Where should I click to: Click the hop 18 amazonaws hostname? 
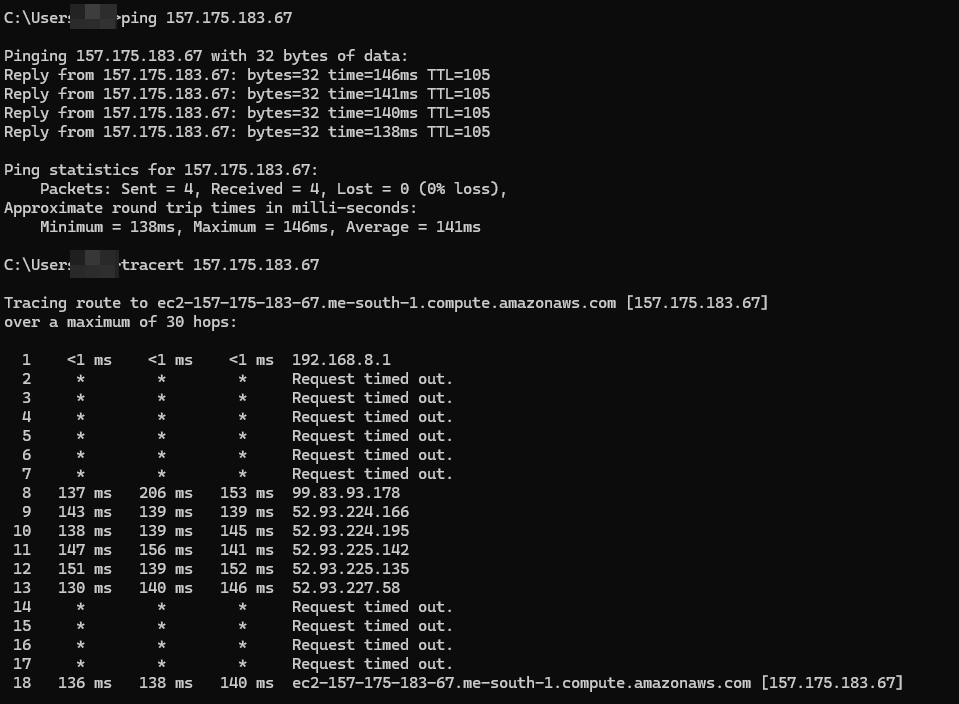(521, 683)
